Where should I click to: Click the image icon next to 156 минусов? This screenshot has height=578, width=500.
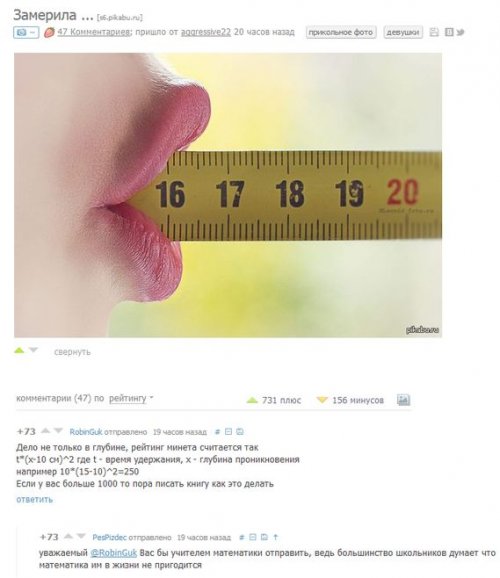tap(403, 400)
